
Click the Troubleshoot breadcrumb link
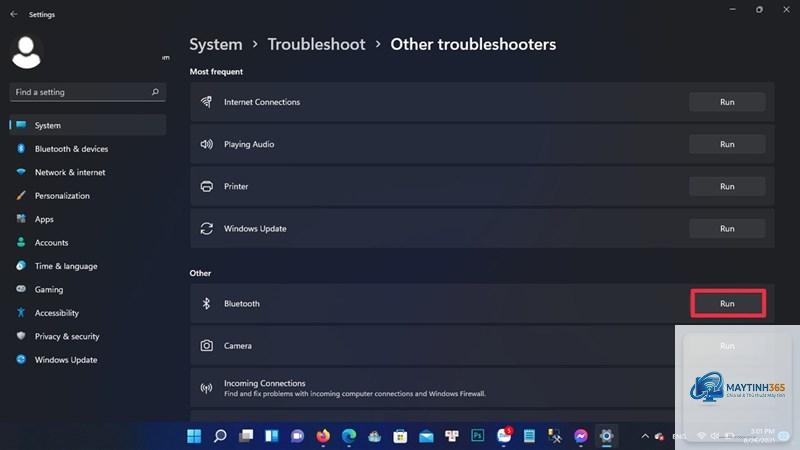[316, 44]
